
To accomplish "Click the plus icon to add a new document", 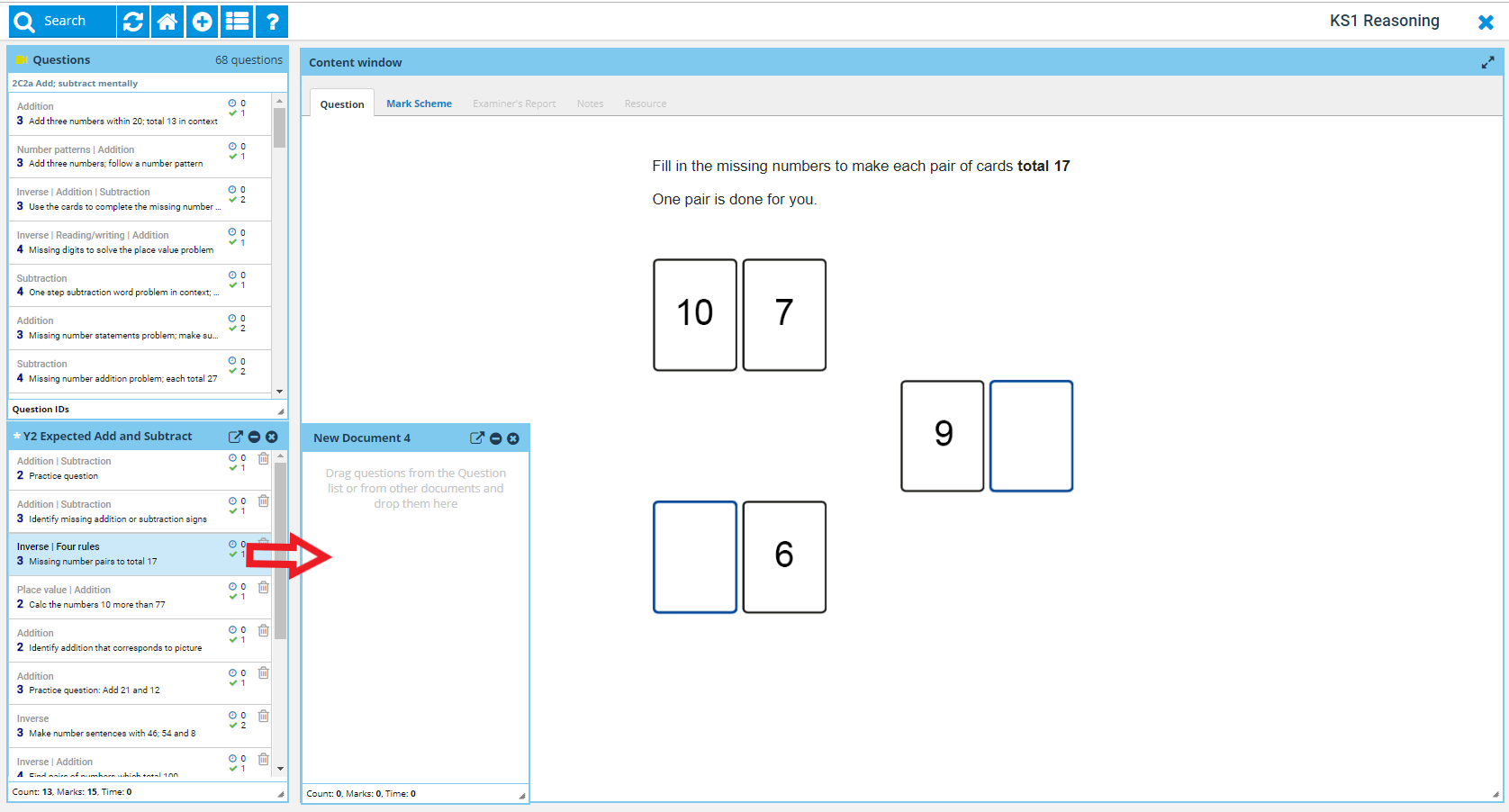I will [x=203, y=22].
